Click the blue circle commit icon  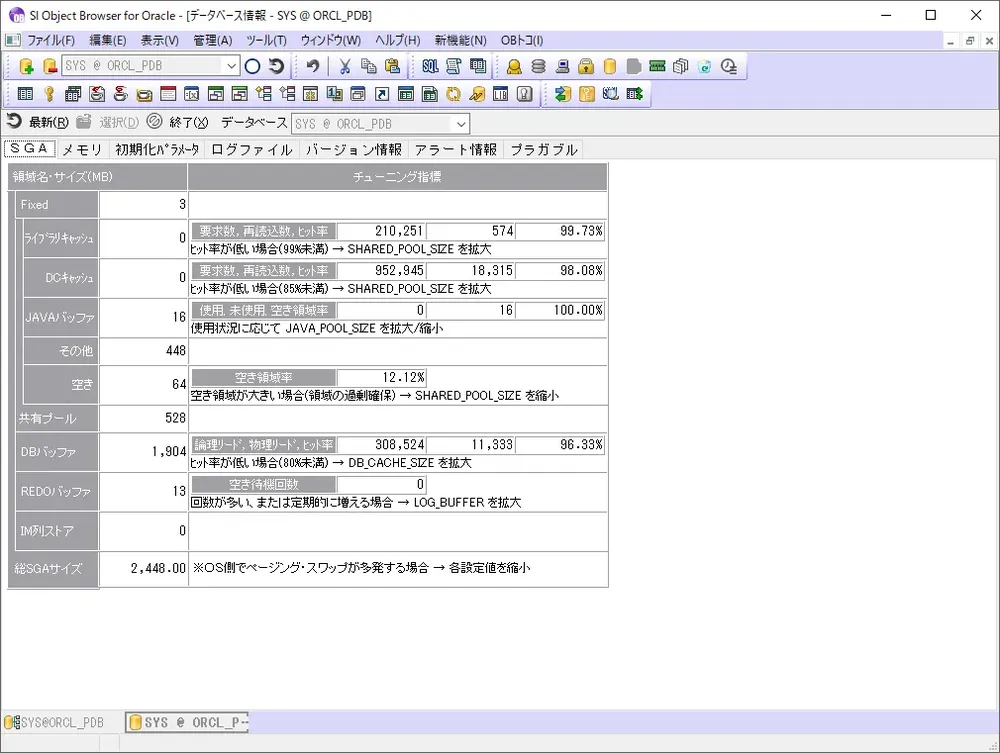click(253, 66)
